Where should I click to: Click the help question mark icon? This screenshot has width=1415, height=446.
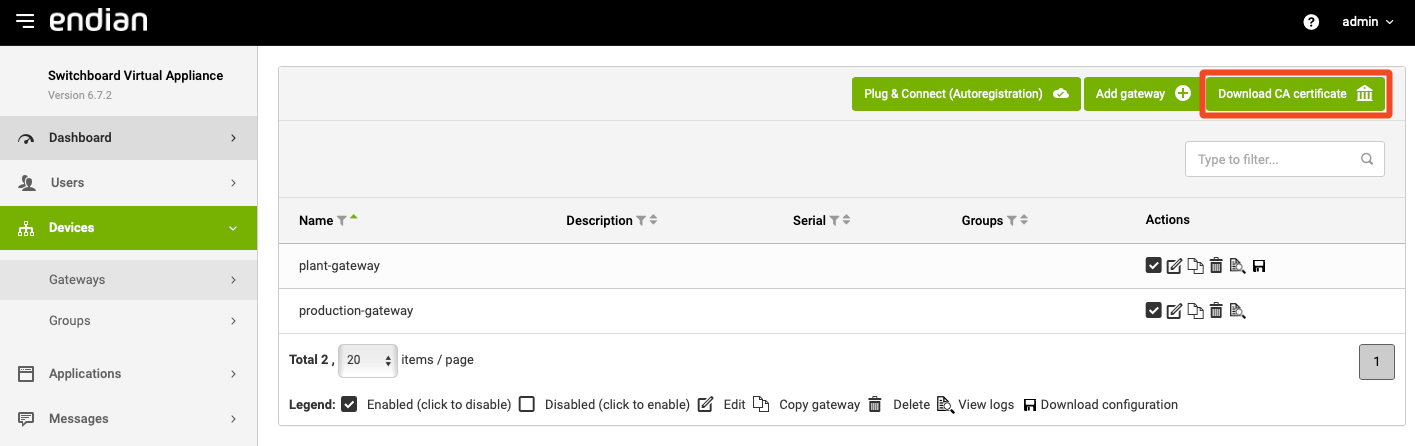tap(1311, 22)
